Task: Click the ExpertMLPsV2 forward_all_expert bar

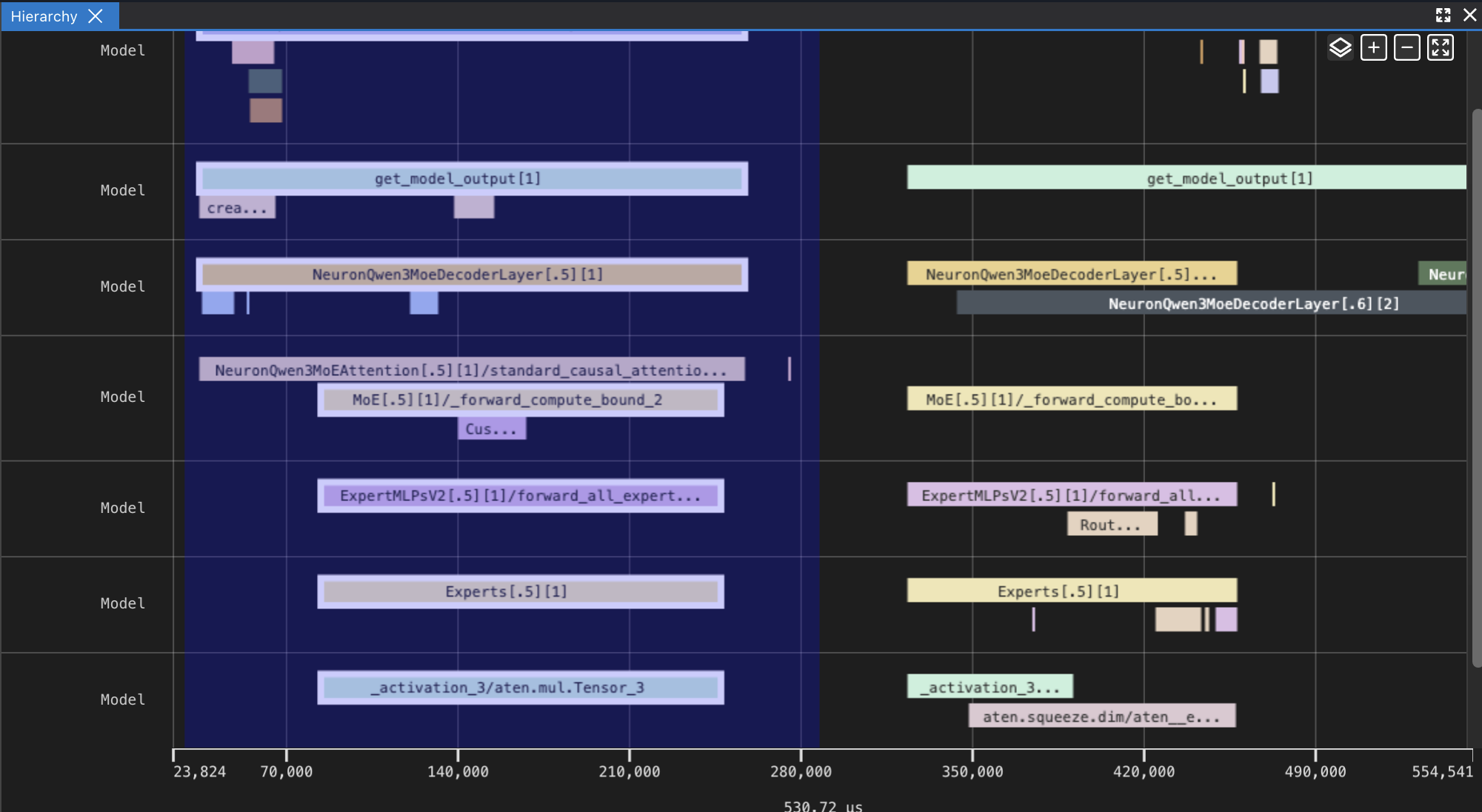Action: tap(521, 495)
